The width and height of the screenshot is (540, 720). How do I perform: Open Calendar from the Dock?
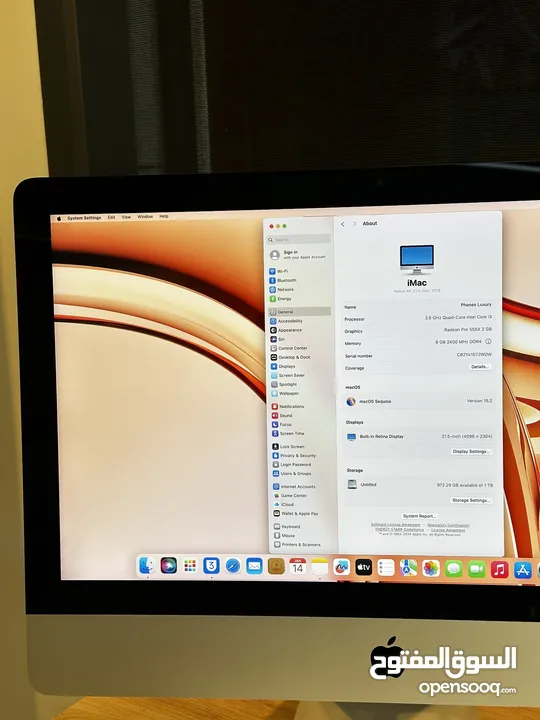point(298,567)
